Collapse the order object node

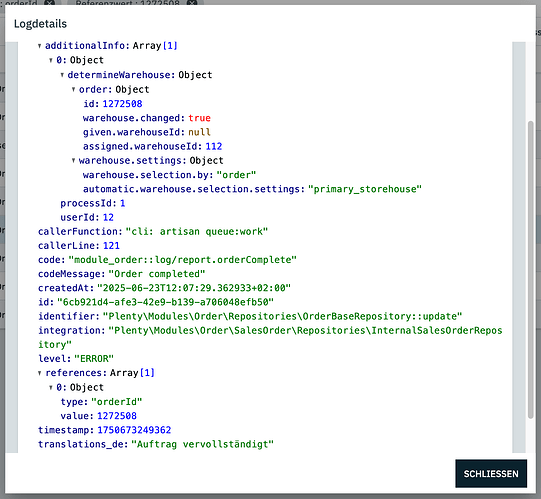pos(73,89)
